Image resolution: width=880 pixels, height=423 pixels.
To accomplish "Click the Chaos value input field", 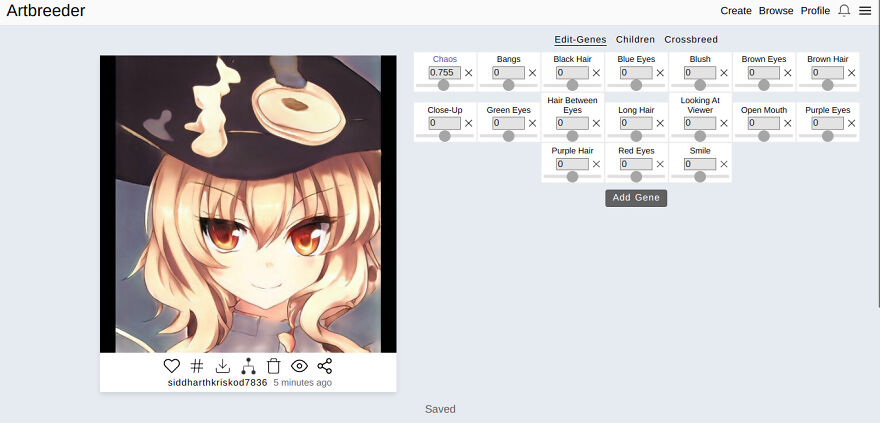I will point(445,73).
